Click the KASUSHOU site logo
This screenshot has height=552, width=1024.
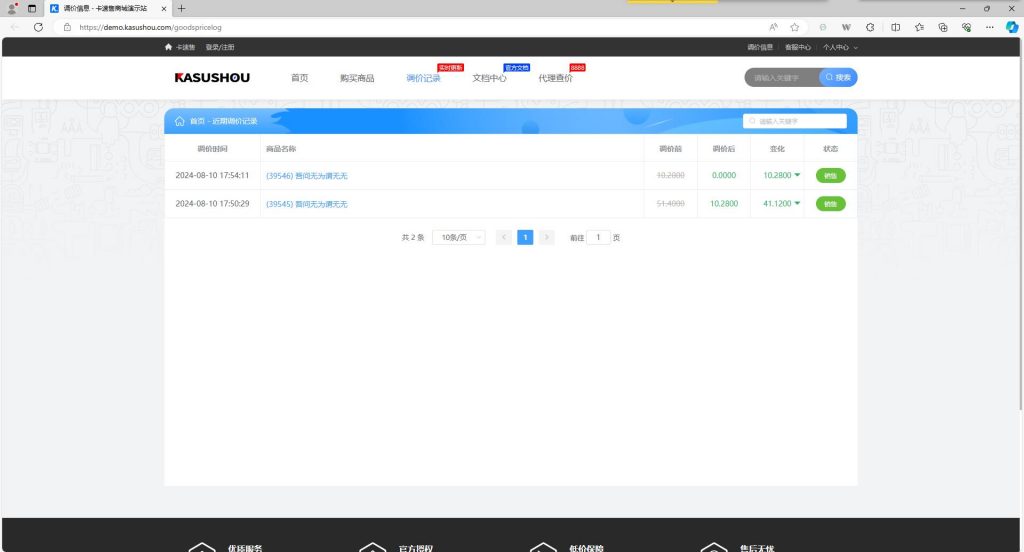click(212, 78)
